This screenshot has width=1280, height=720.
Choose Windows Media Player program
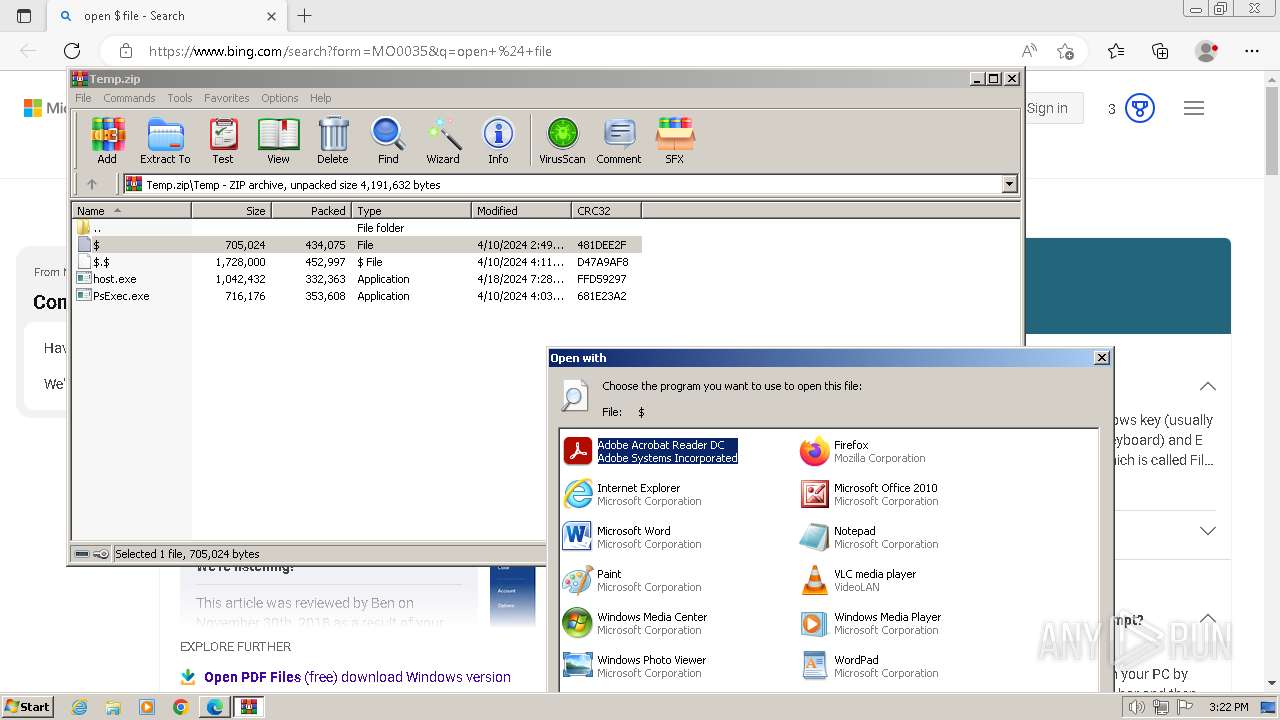pyautogui.click(x=871, y=623)
